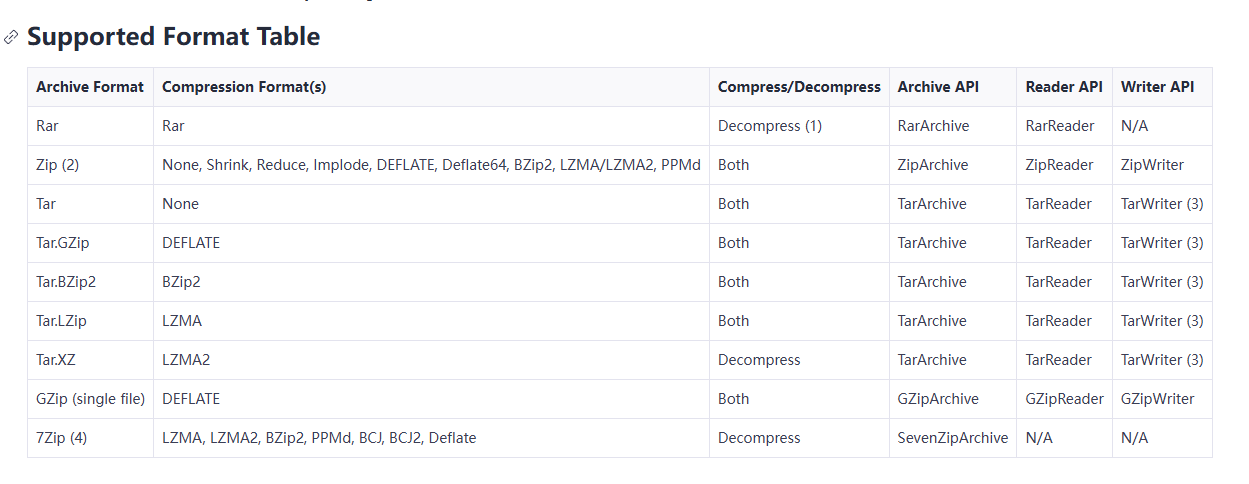This screenshot has width=1249, height=484.
Task: Click the Supported Format Table heading
Action: point(173,37)
